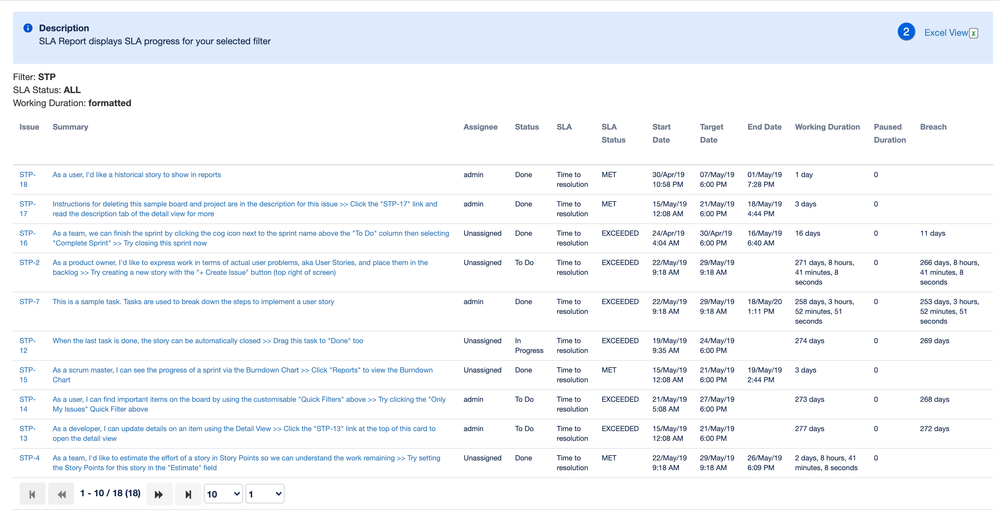Click the Target Date column header
This screenshot has width=999, height=519.
pos(712,134)
